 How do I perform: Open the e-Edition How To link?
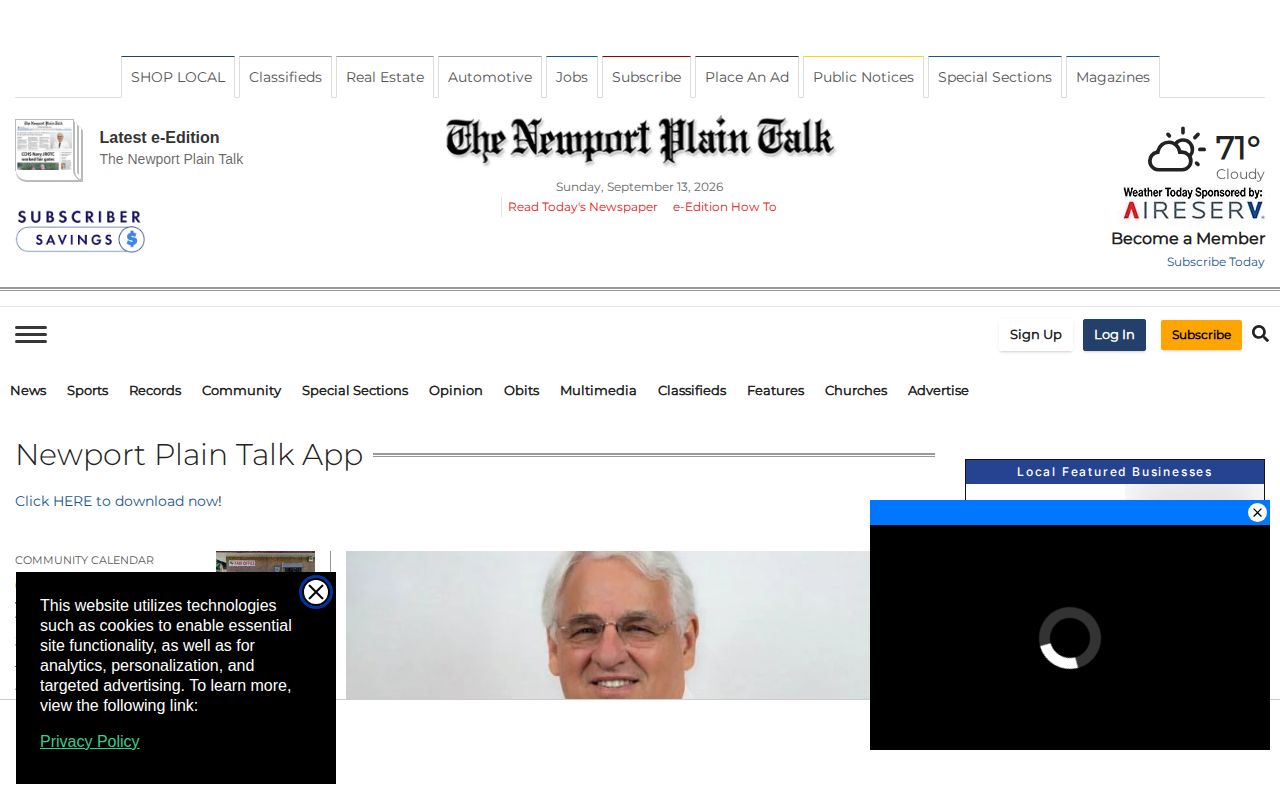coord(724,207)
